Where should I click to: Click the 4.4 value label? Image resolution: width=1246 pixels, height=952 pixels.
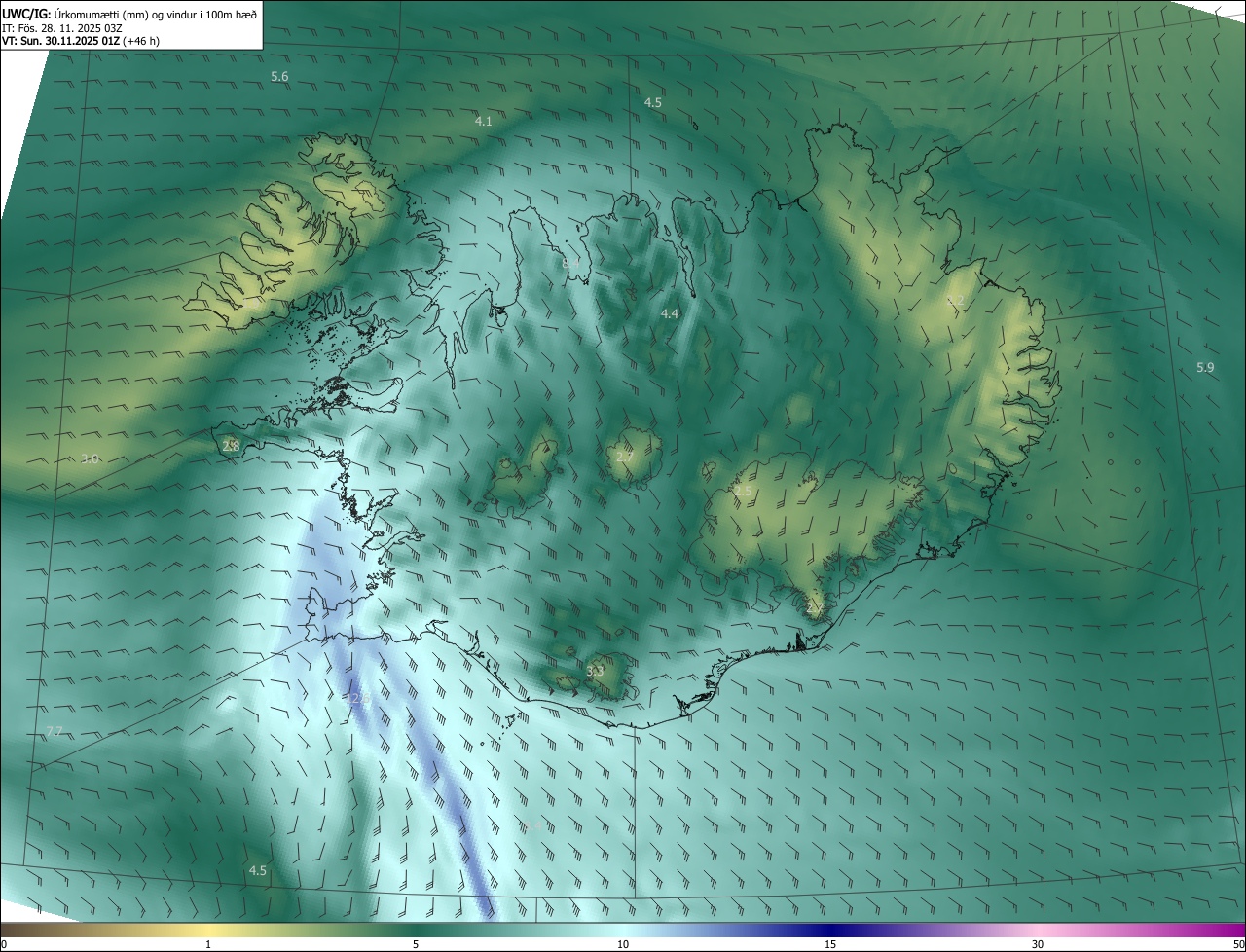pos(670,313)
